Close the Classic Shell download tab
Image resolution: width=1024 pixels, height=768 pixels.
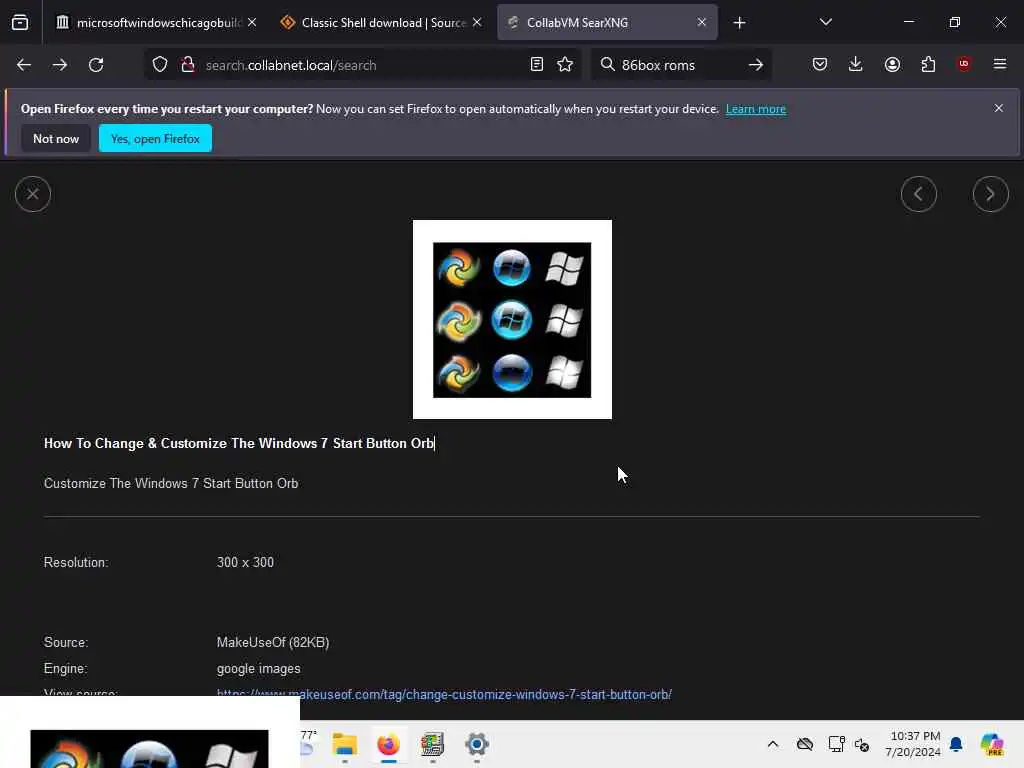[477, 23]
